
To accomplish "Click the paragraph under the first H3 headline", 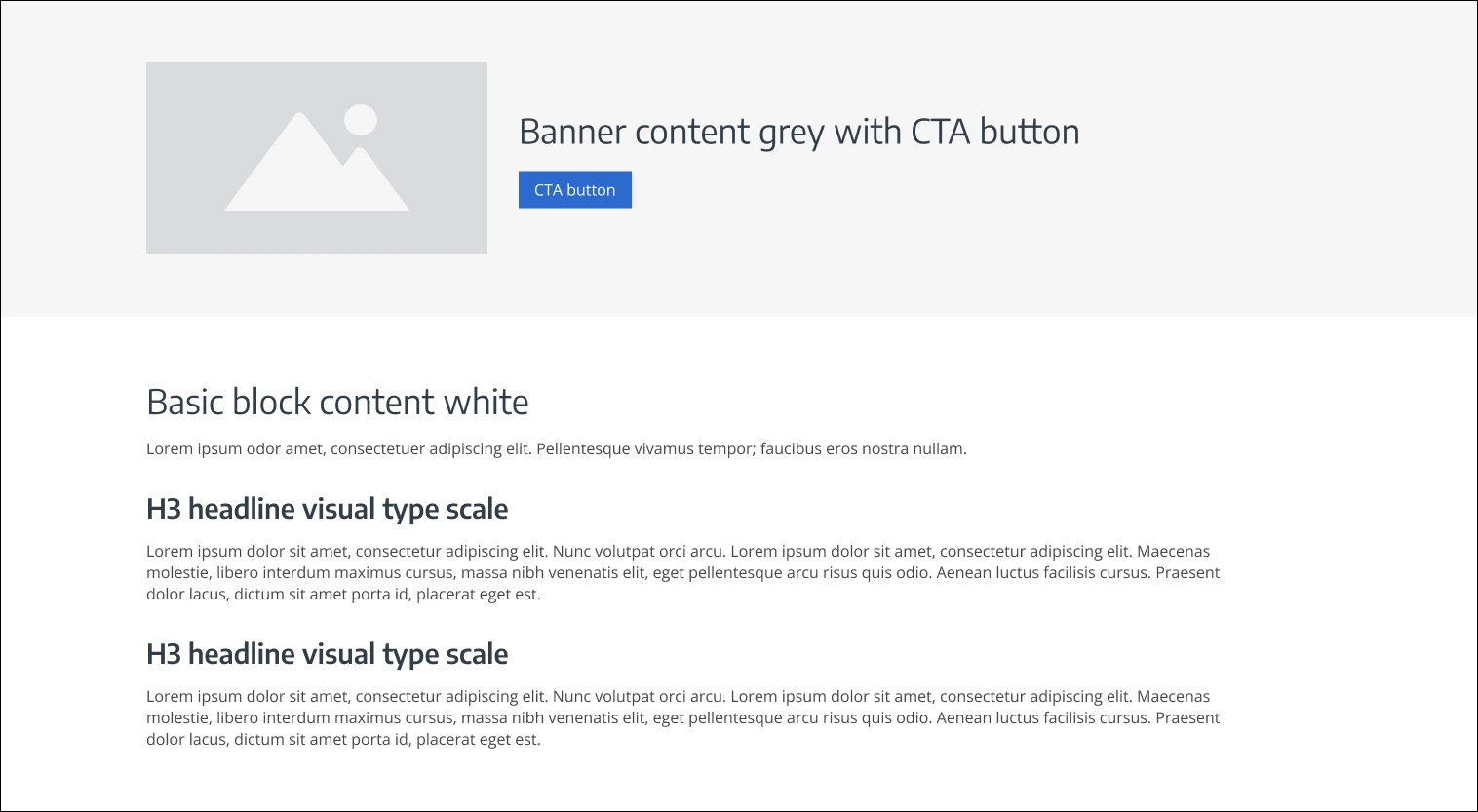I will coord(682,572).
